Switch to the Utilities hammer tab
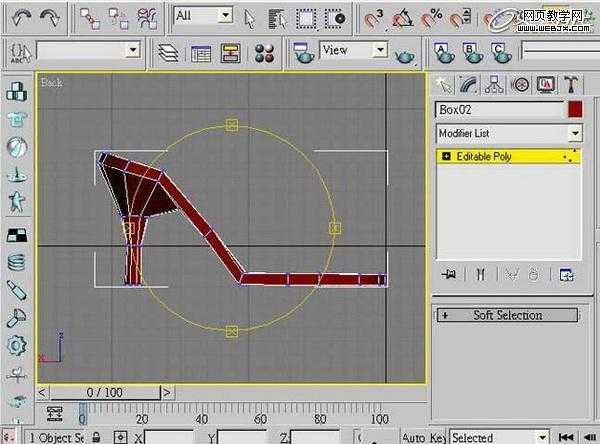The height and width of the screenshot is (444, 600). (x=571, y=85)
